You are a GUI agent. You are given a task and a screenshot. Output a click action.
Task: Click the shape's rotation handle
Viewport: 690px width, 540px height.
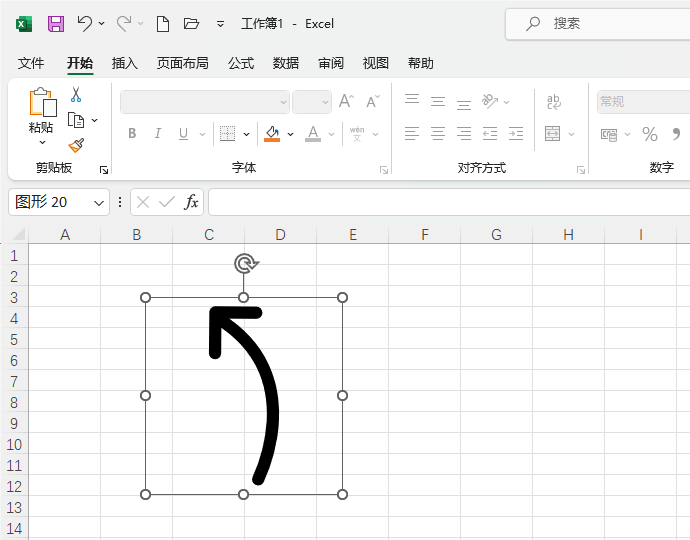(x=244, y=264)
